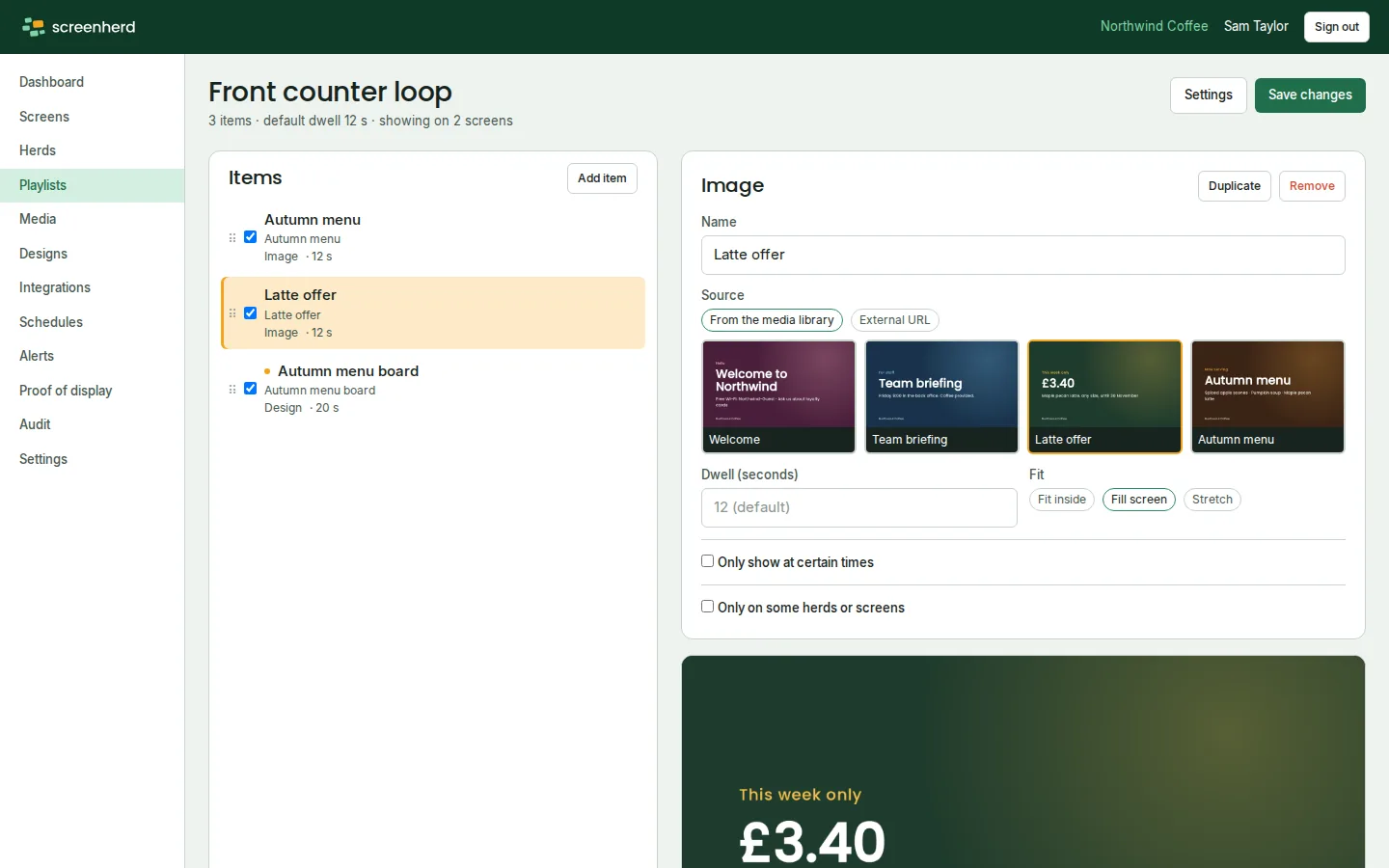Choose Fill screen fit option

(1139, 500)
